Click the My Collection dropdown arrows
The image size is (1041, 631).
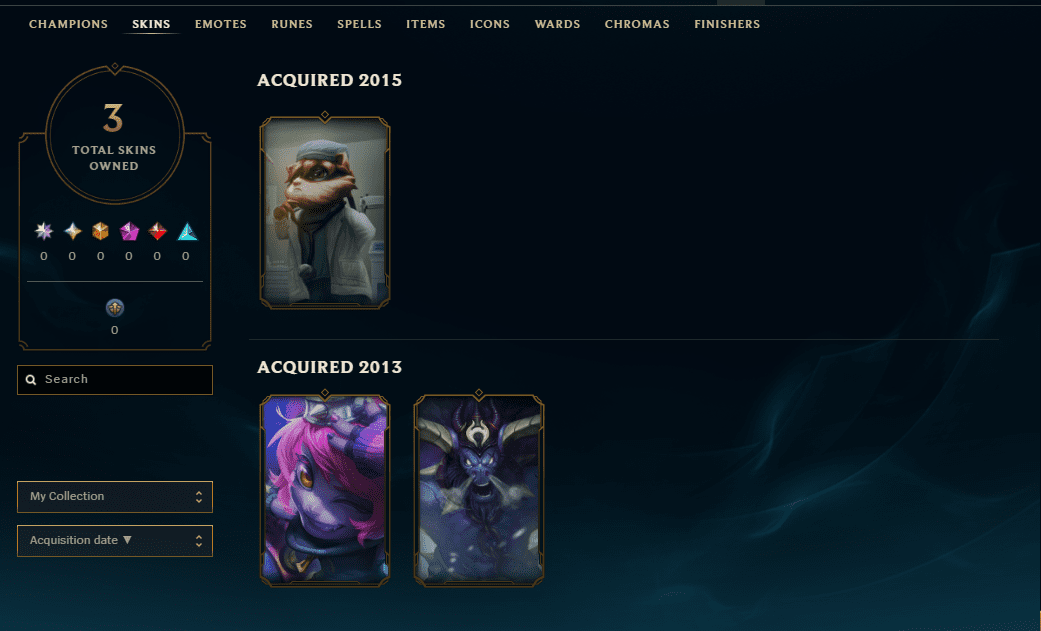199,497
